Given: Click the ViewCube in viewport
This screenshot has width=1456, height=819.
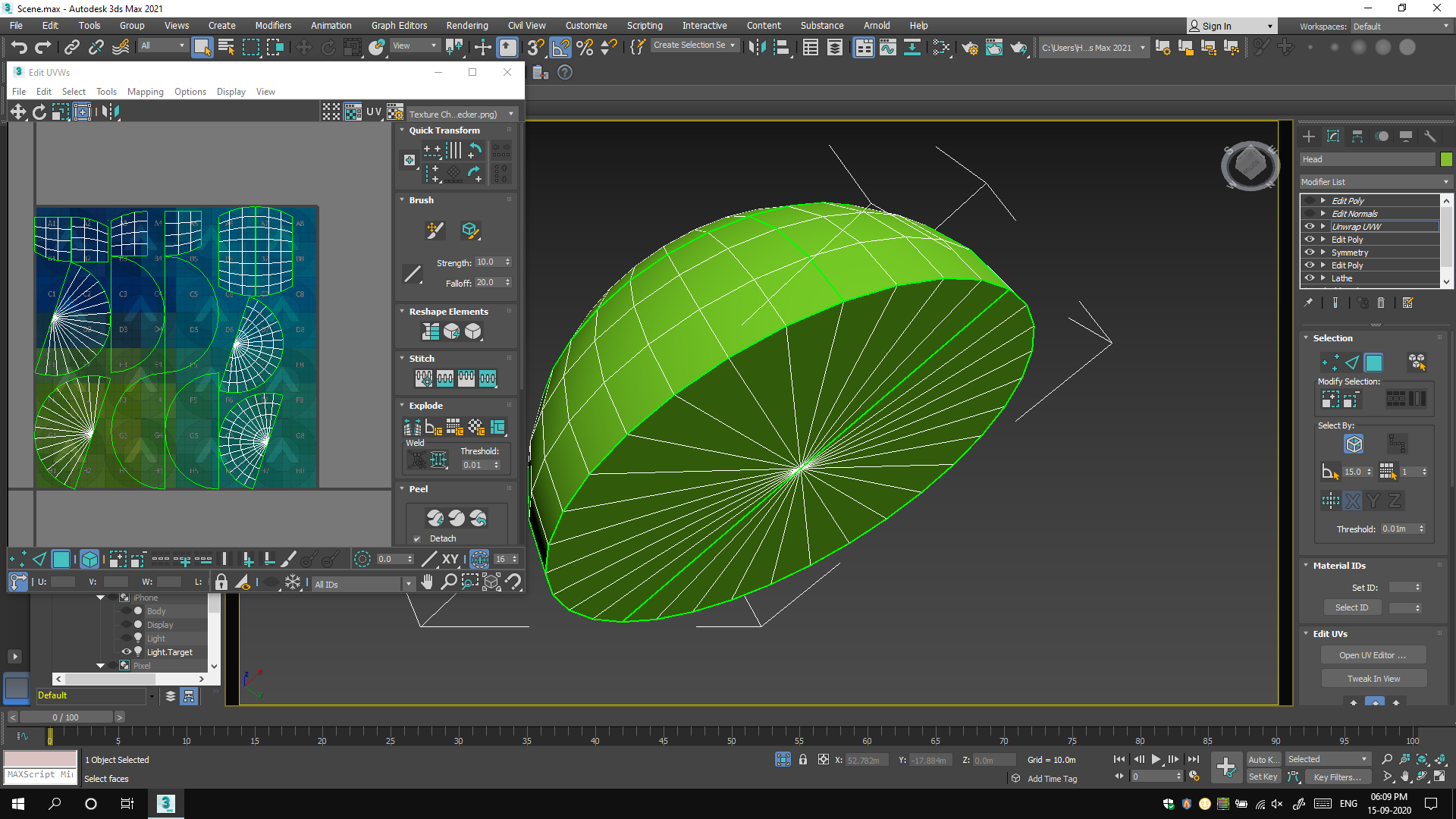Looking at the screenshot, I should click(x=1250, y=165).
